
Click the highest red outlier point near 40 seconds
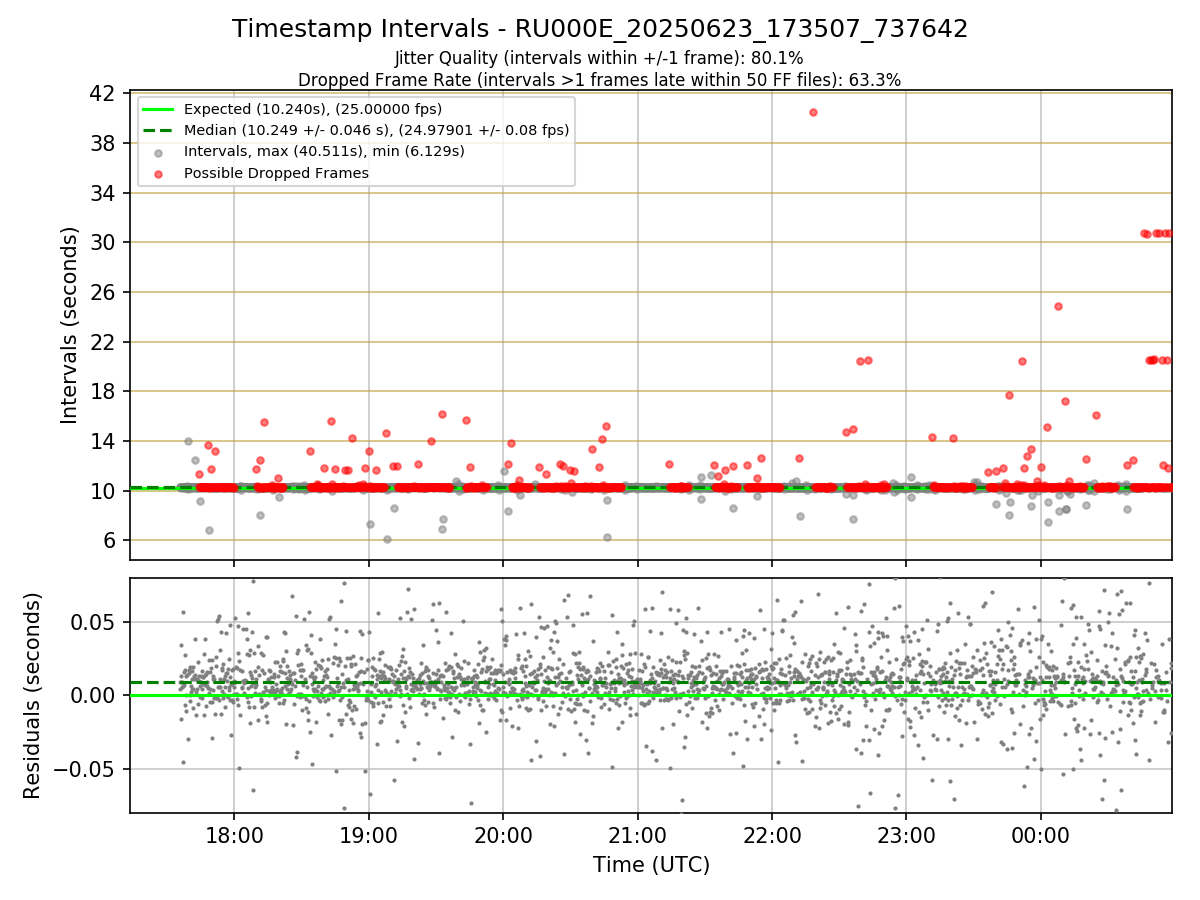[x=813, y=112]
